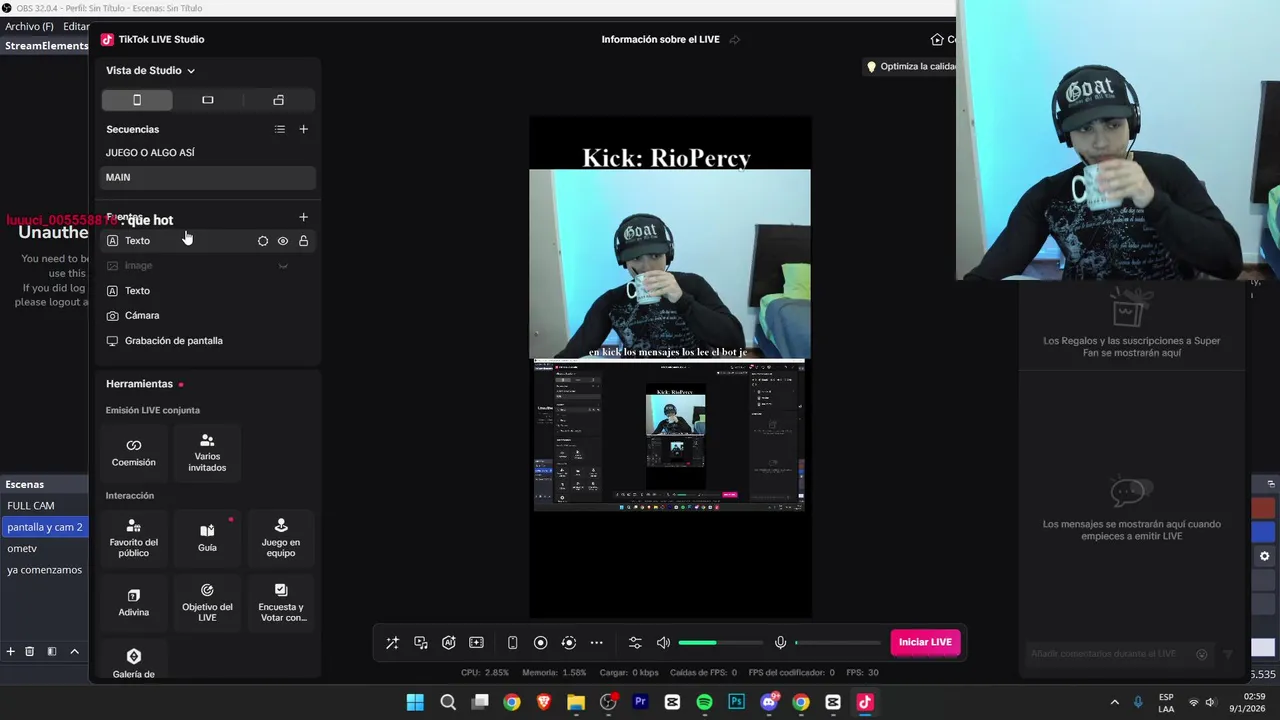The height and width of the screenshot is (720, 1280).
Task: Mute the microphone
Action: coord(780,643)
